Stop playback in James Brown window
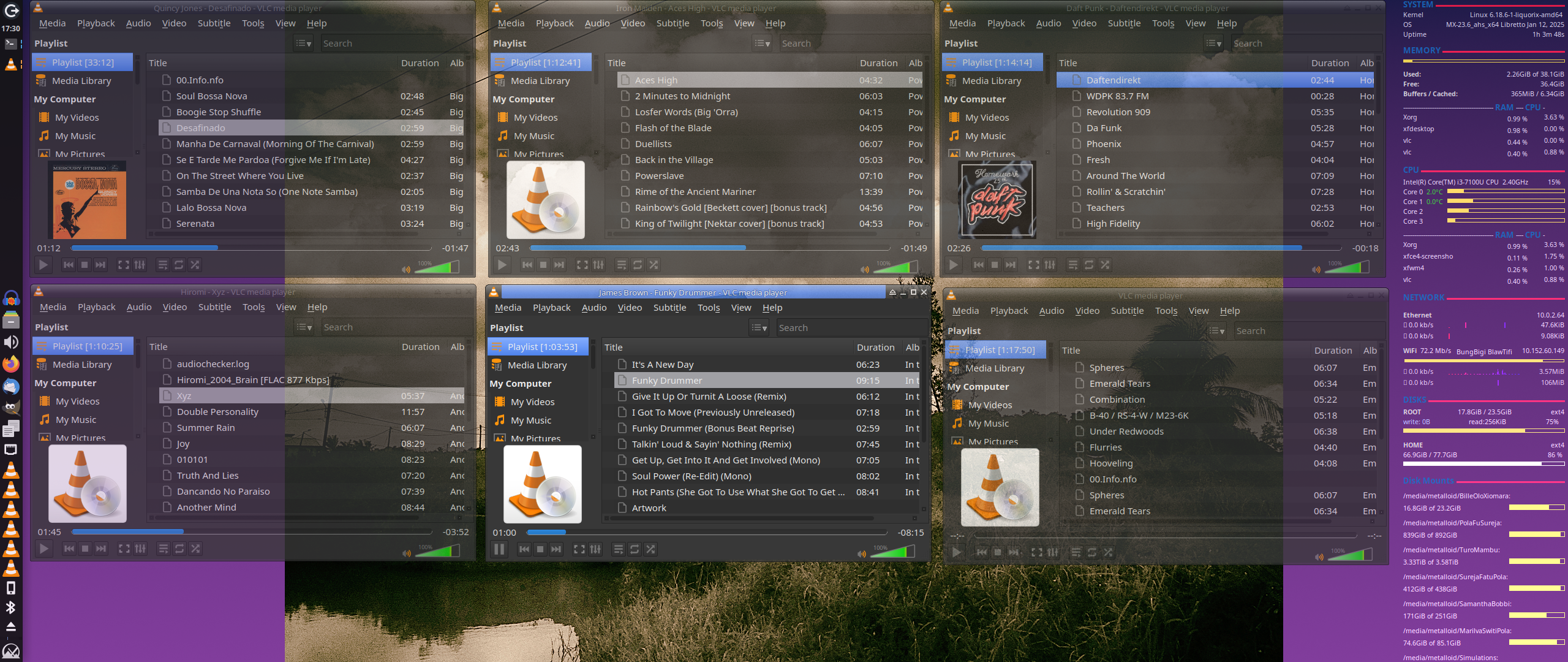Viewport: 1568px width, 662px height. click(x=540, y=549)
